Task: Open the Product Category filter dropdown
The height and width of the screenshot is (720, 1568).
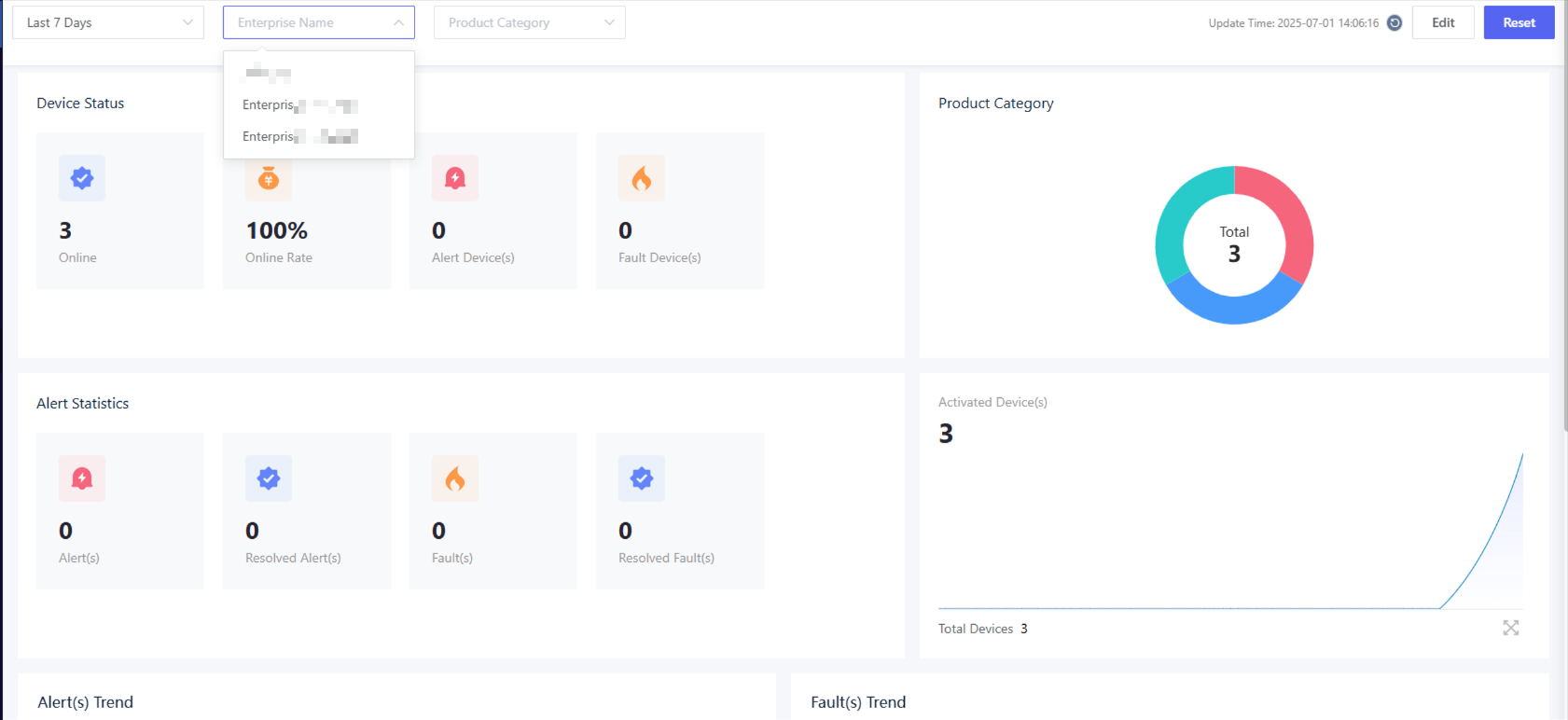Action: tap(529, 22)
